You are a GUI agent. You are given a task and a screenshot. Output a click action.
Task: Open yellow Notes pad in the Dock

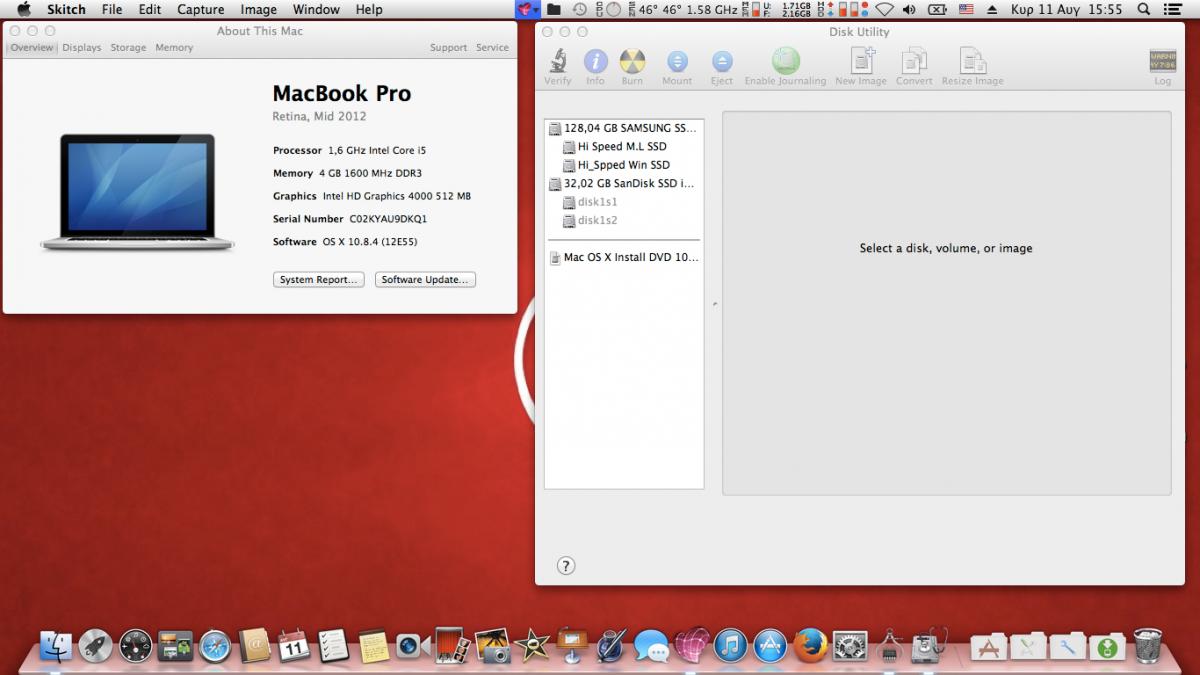(x=373, y=647)
